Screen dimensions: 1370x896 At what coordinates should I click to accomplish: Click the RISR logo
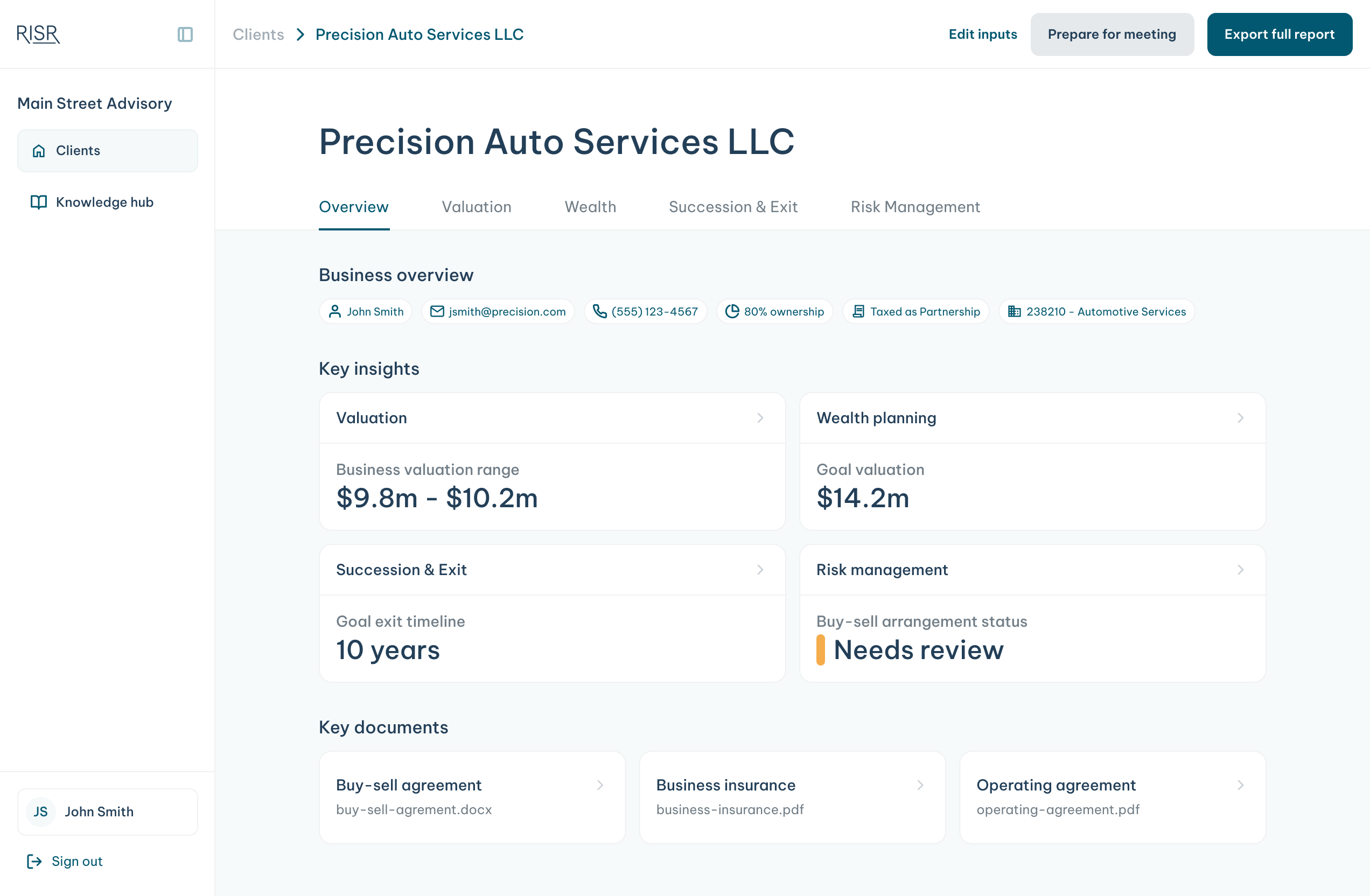tap(38, 34)
